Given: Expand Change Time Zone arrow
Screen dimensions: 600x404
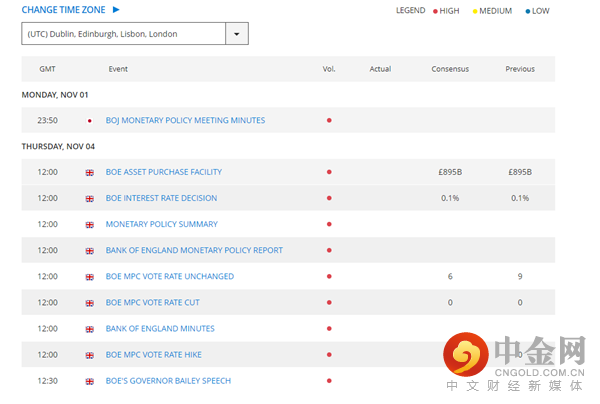Looking at the screenshot, I should coord(116,10).
